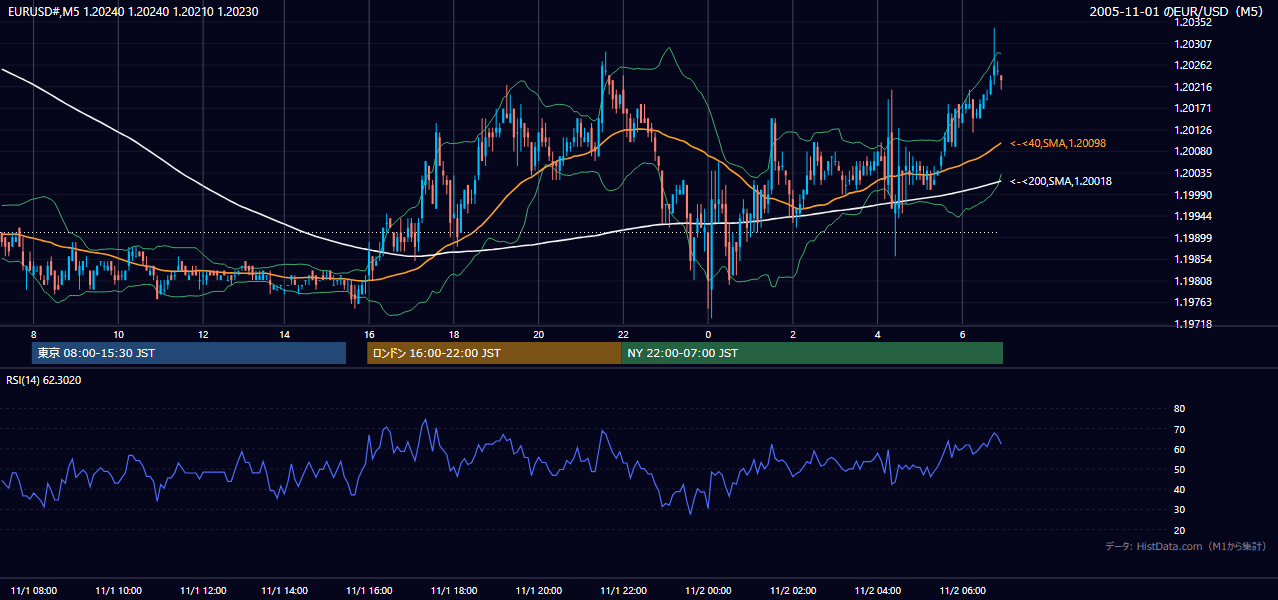Click the 1.20126 price axis label
This screenshot has height=600, width=1278.
tap(1193, 130)
